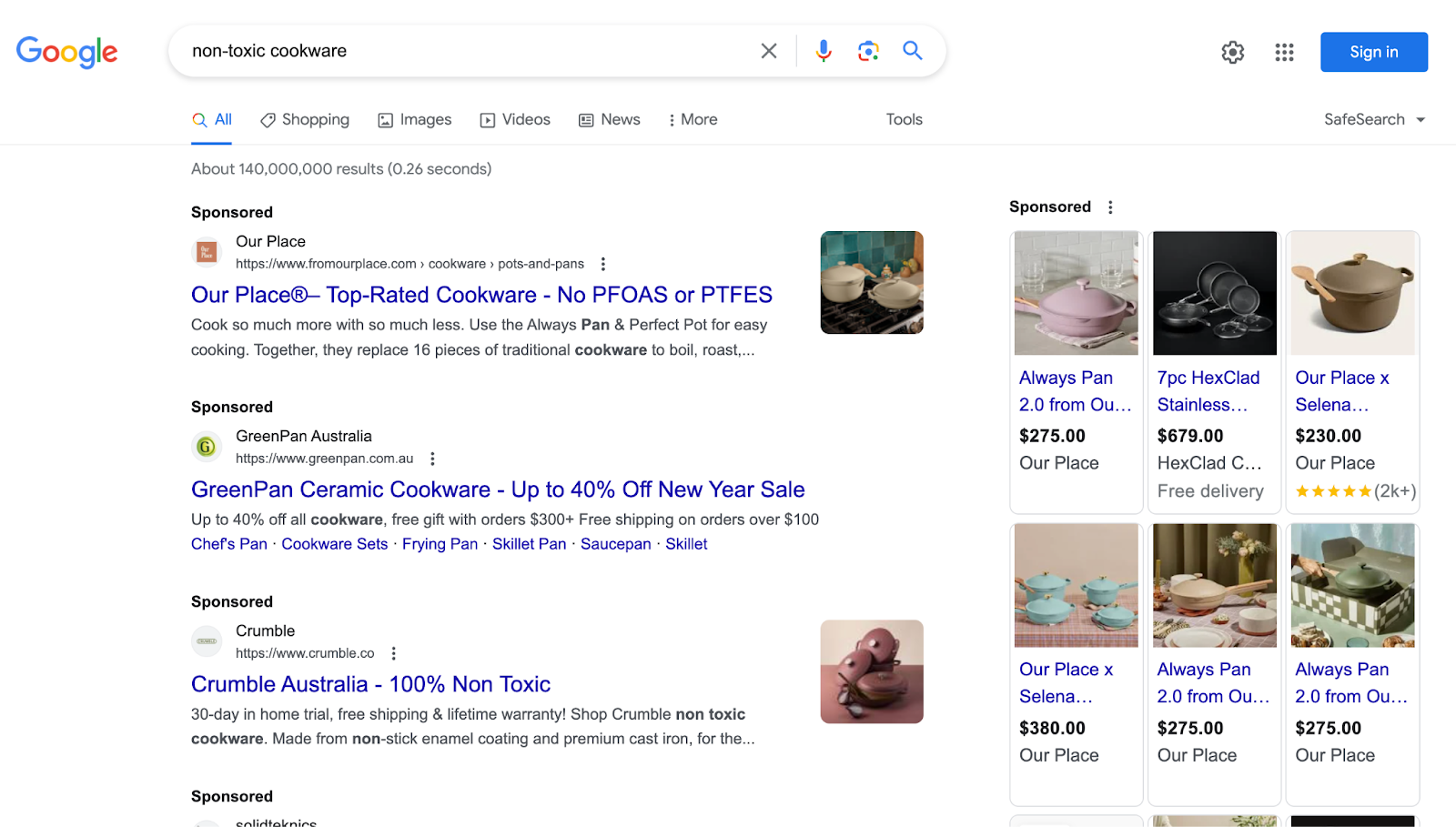Open Our Place Top-Rated Cookware link
Image resolution: width=1456 pixels, height=827 pixels.
tap(481, 295)
